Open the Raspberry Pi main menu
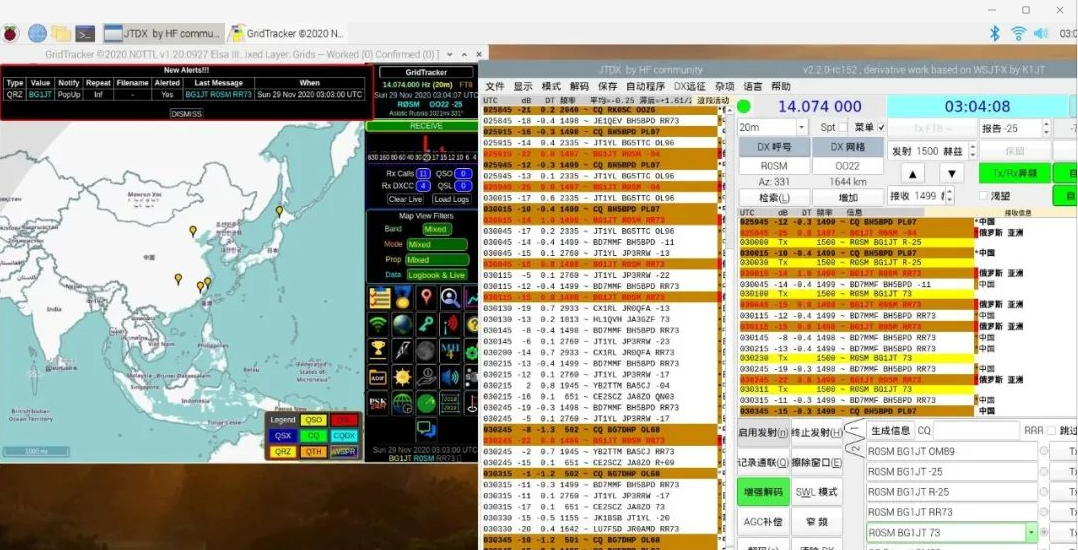The image size is (1078, 550). pyautogui.click(x=10, y=33)
